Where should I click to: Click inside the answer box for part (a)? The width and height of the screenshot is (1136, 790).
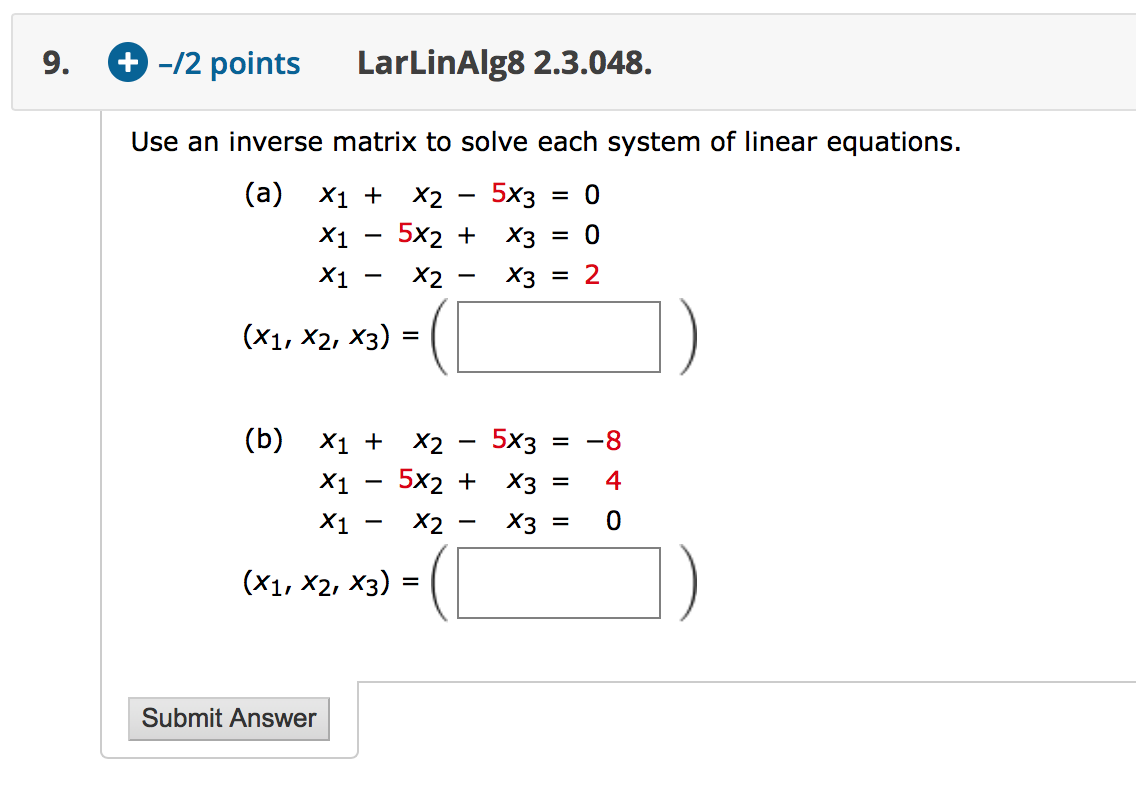click(x=558, y=336)
